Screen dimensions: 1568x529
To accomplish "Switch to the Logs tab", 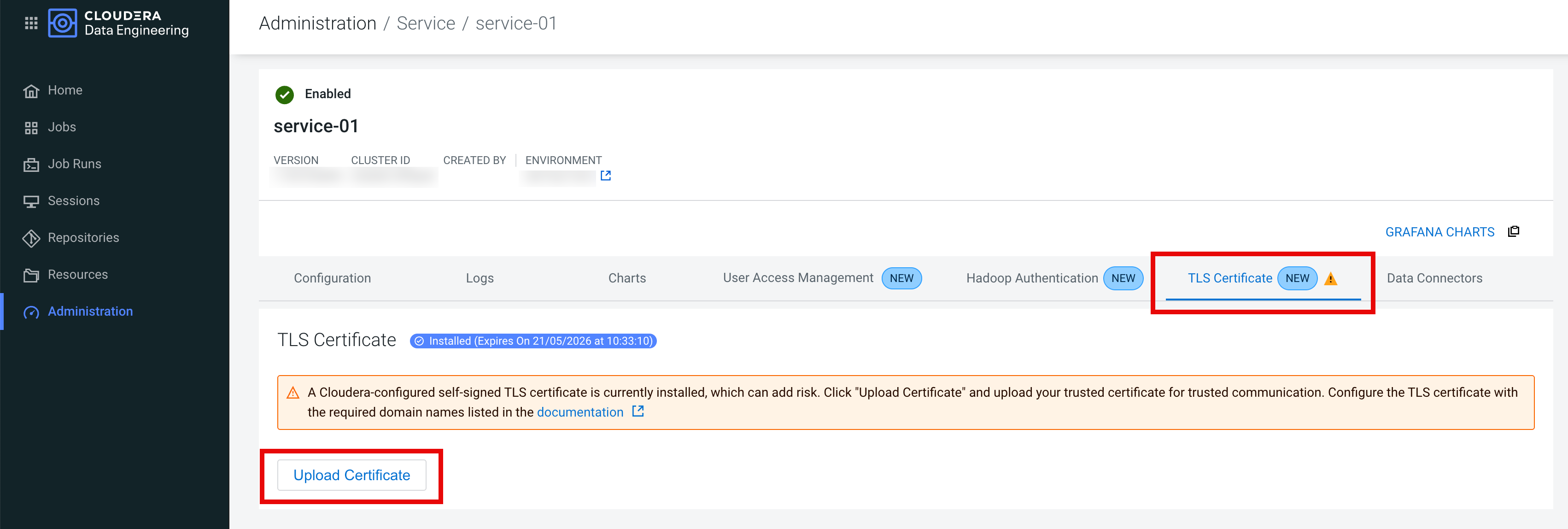I will (x=479, y=278).
